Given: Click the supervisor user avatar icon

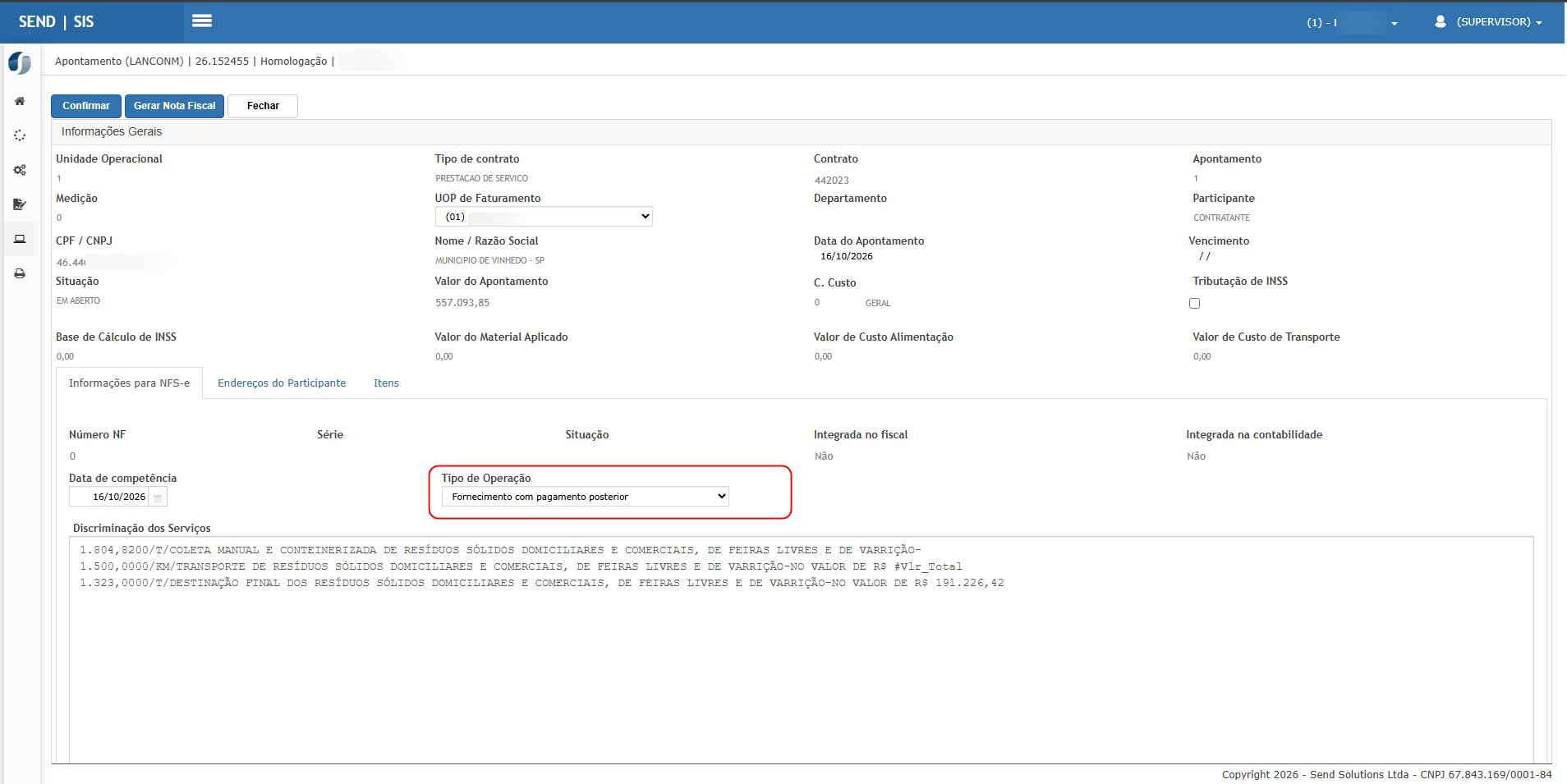Looking at the screenshot, I should (1440, 21).
